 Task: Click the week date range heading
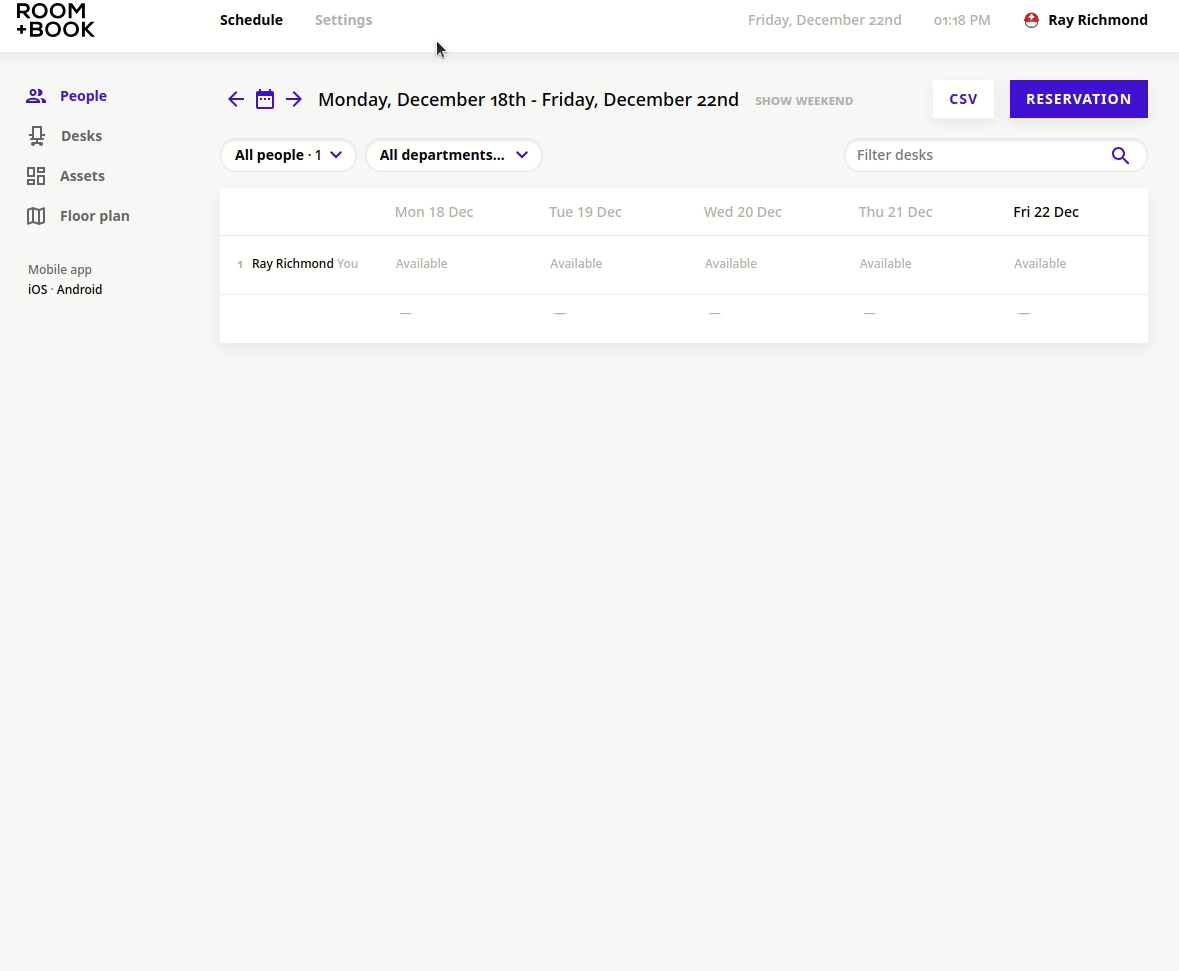point(529,100)
